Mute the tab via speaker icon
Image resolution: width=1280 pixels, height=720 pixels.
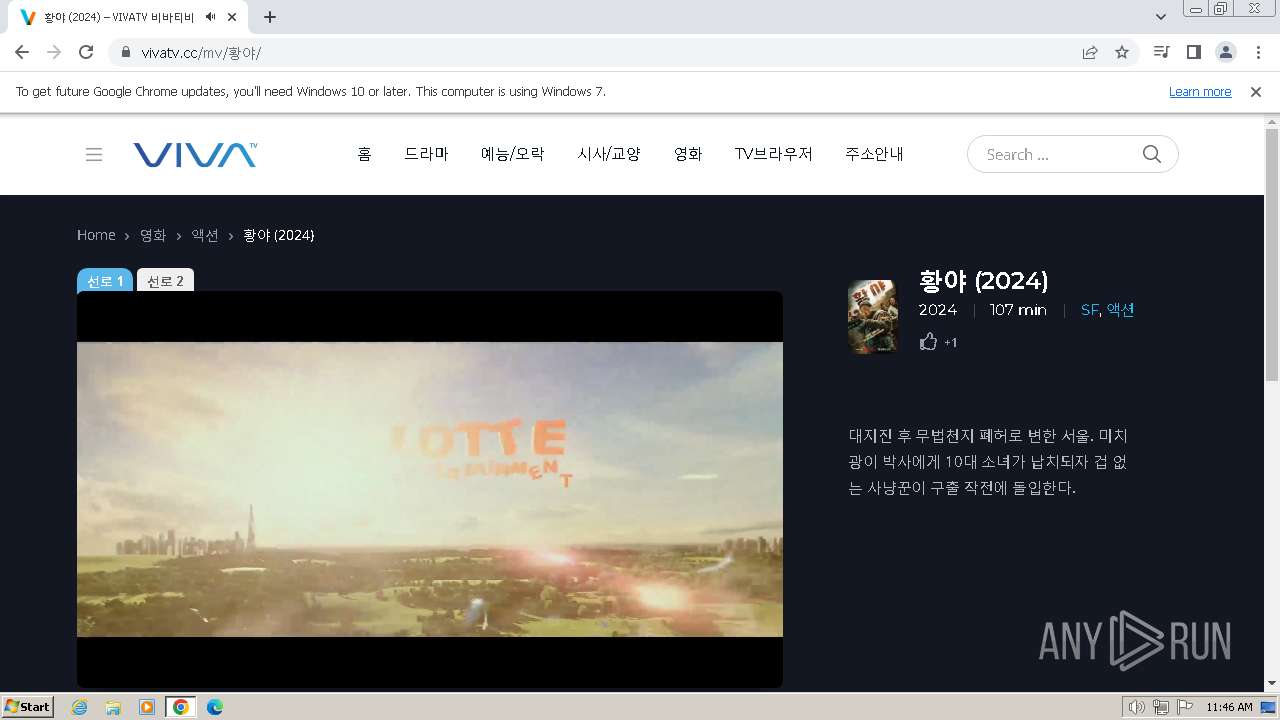[210, 17]
